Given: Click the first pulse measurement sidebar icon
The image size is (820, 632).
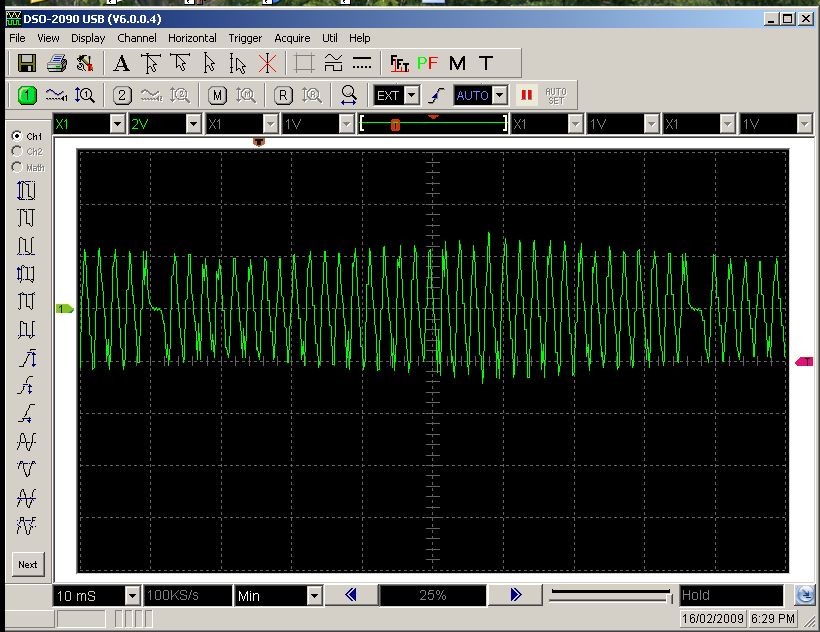Looking at the screenshot, I should [26, 190].
